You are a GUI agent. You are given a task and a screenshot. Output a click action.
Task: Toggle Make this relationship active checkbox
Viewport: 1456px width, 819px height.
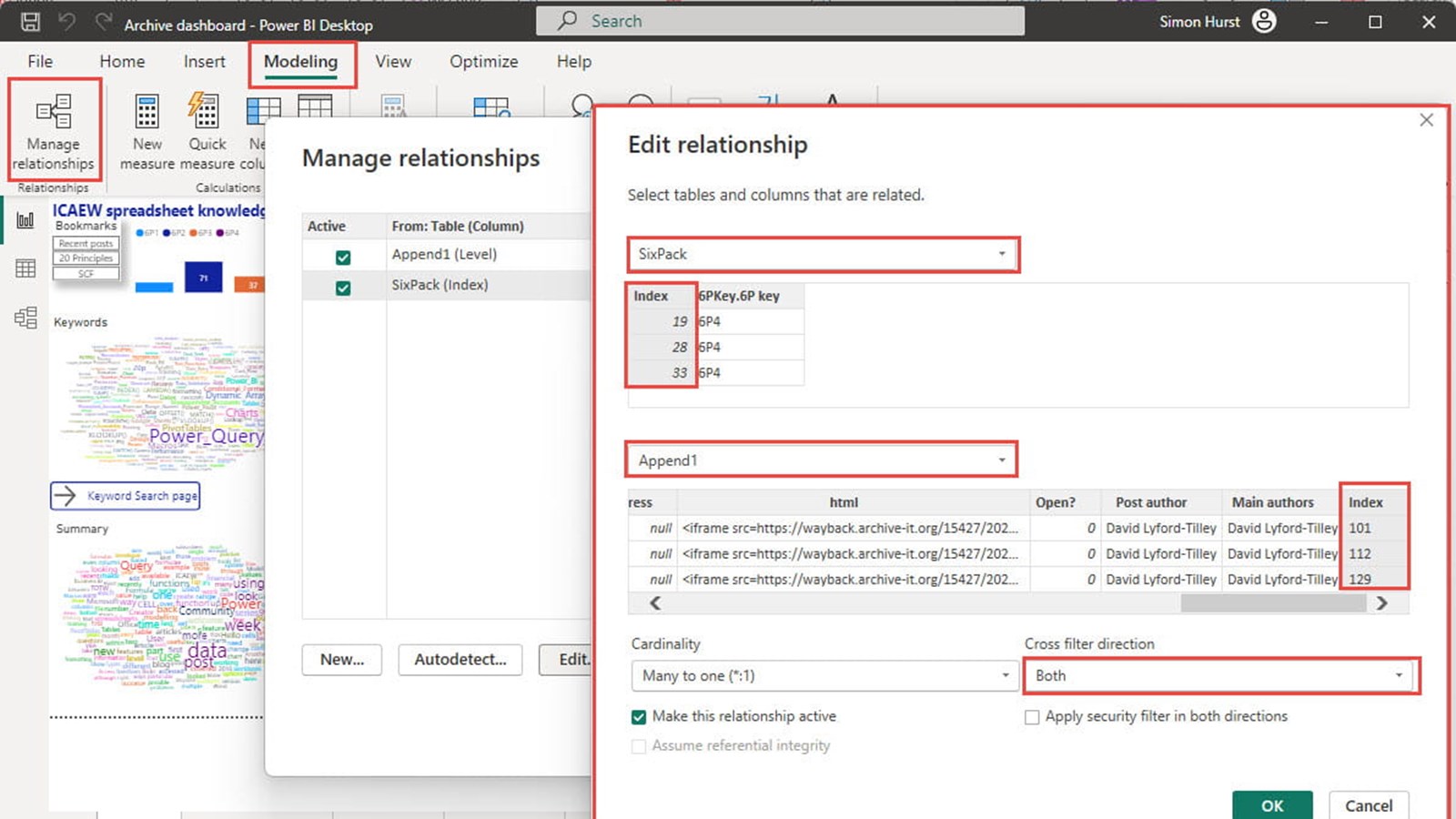[639, 717]
